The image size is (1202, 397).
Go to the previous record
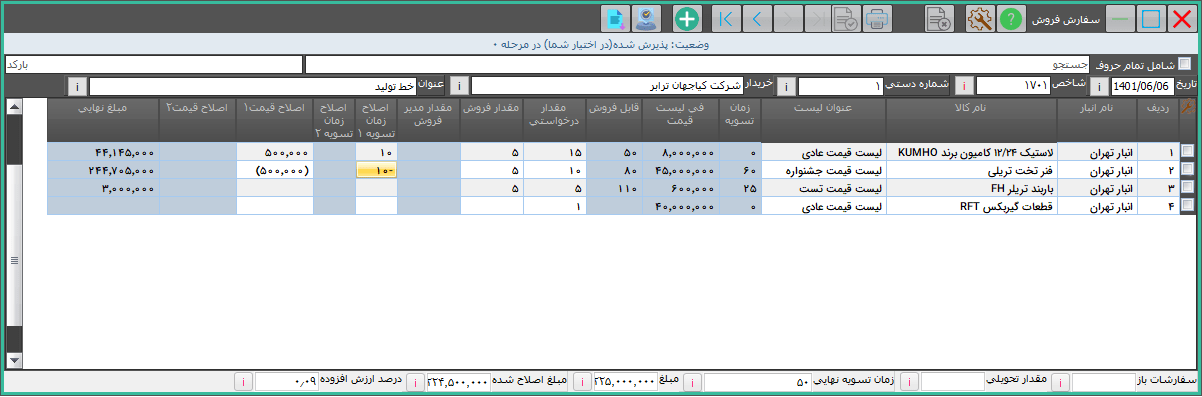click(757, 18)
